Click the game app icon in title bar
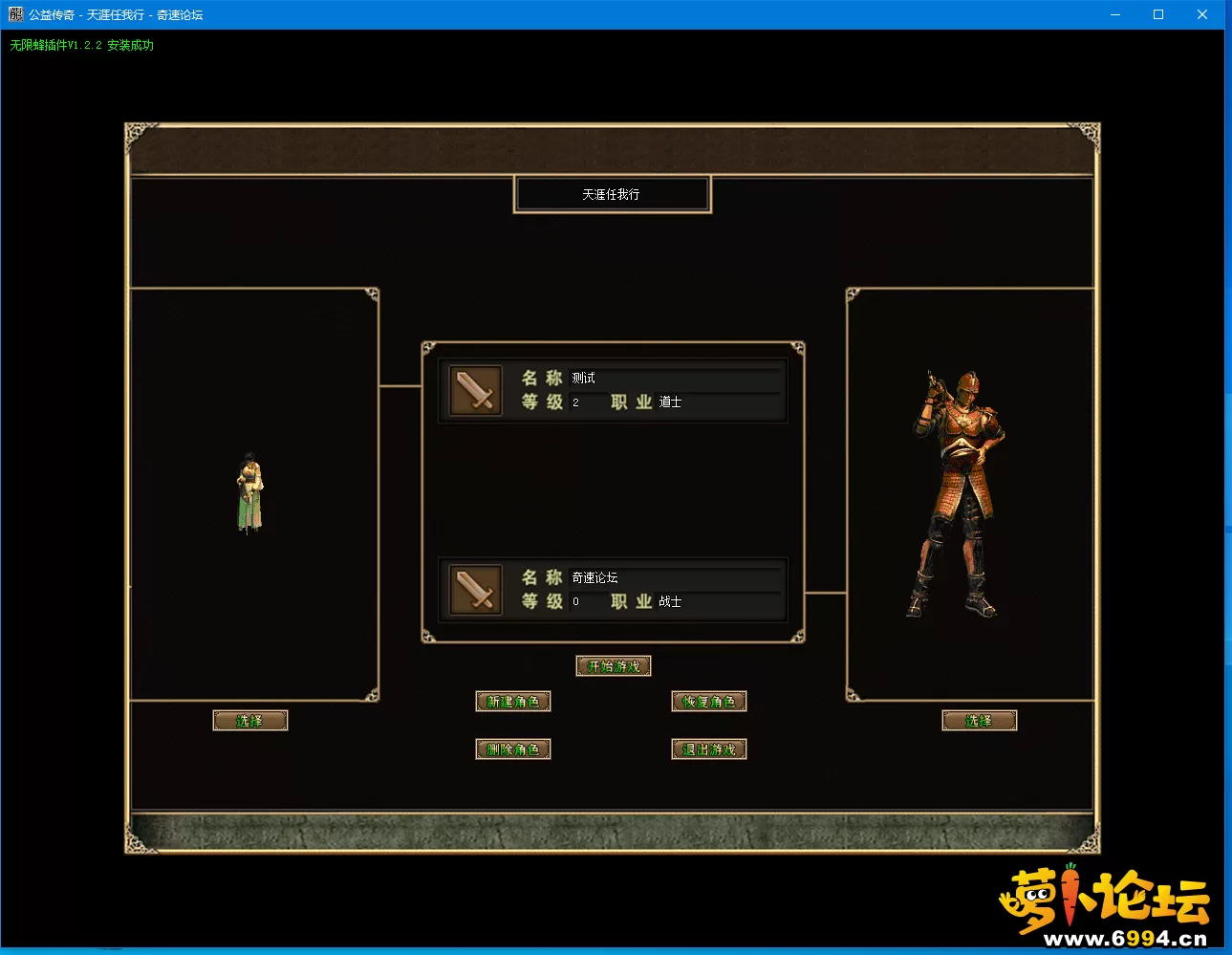Image resolution: width=1232 pixels, height=955 pixels. [15, 14]
